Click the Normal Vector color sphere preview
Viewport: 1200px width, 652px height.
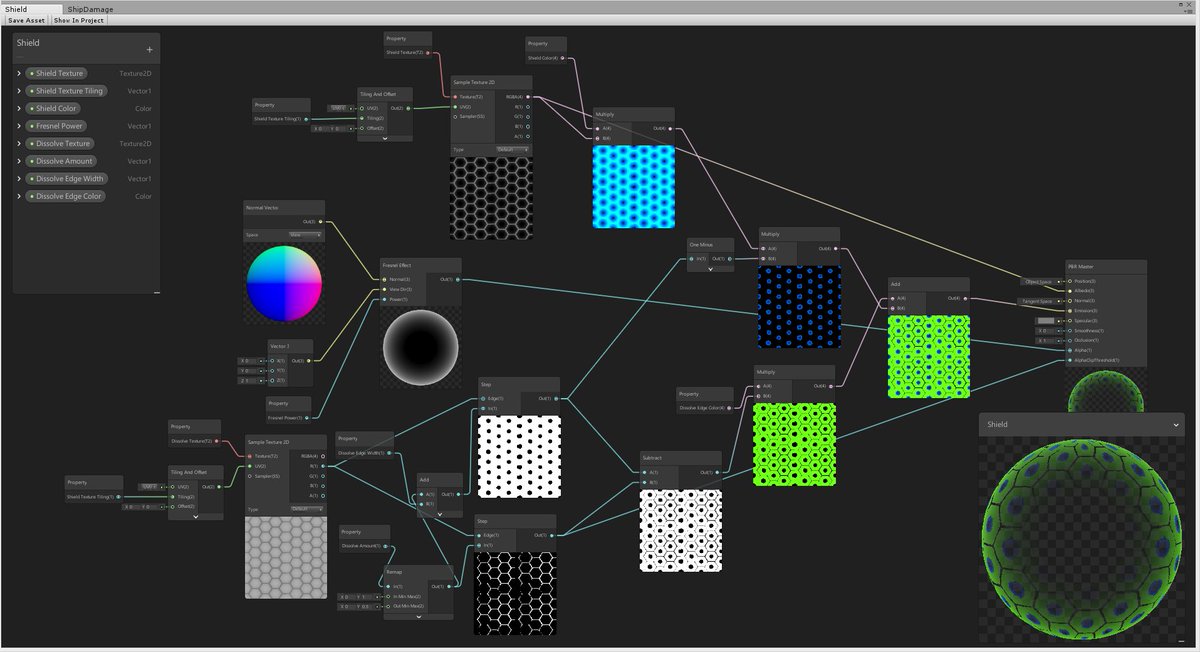click(284, 282)
